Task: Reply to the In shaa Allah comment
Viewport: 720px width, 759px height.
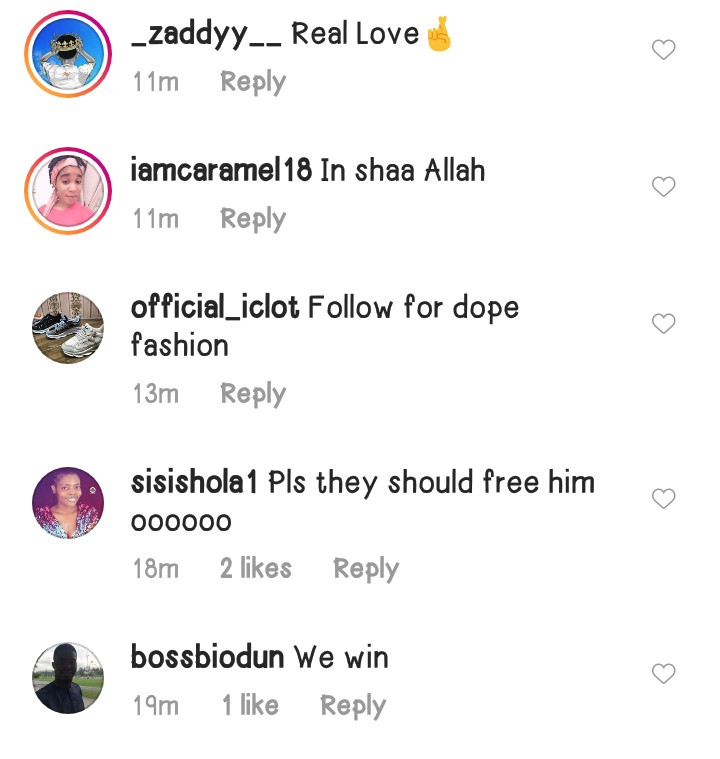Action: [253, 219]
